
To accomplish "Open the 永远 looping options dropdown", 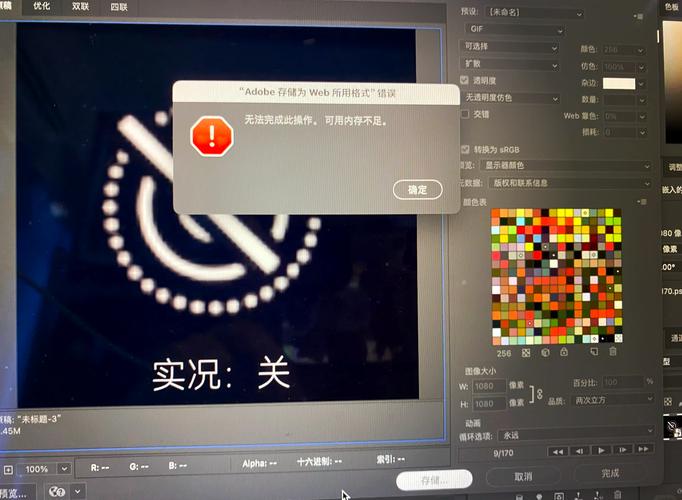I will point(576,435).
